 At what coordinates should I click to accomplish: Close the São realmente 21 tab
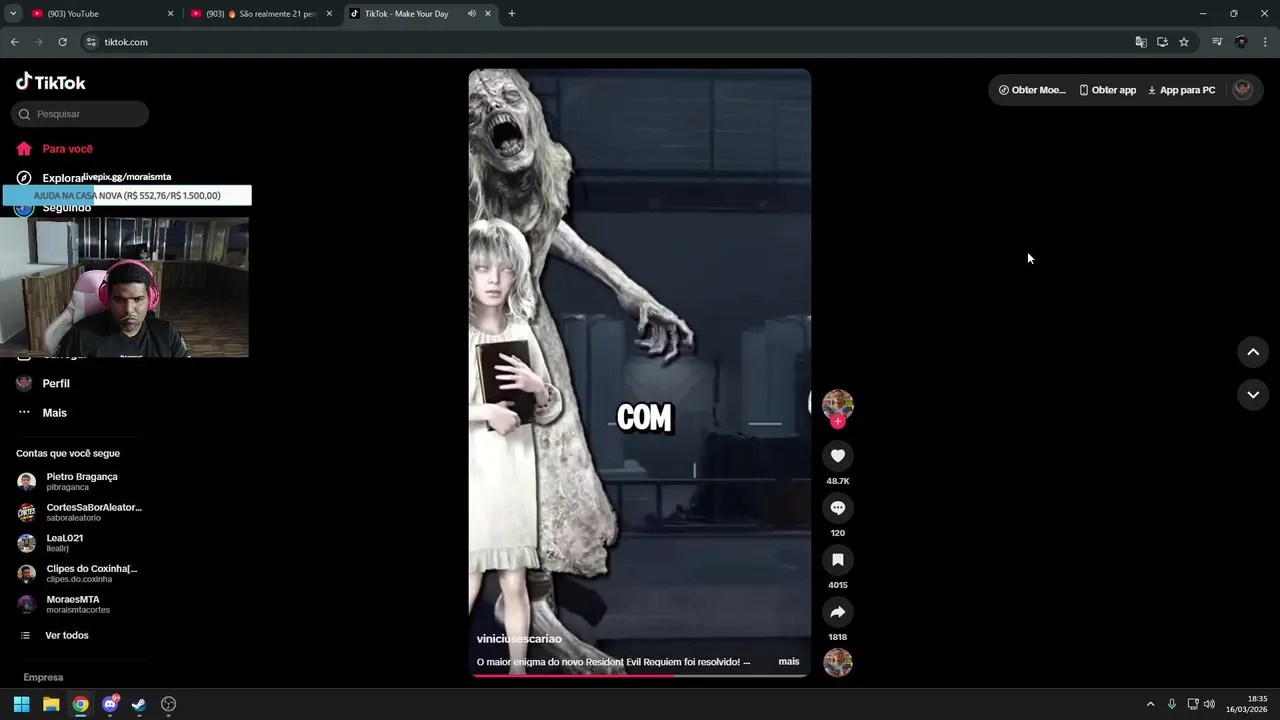tap(329, 14)
